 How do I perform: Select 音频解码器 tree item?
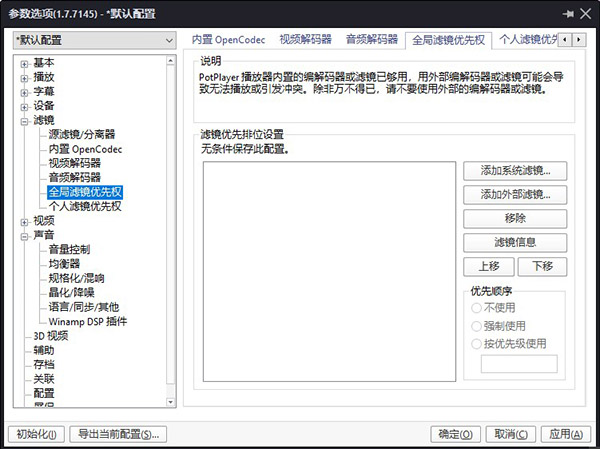75,178
